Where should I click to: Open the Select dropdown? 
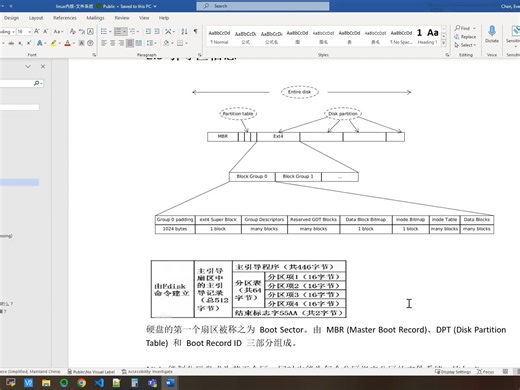[x=465, y=45]
